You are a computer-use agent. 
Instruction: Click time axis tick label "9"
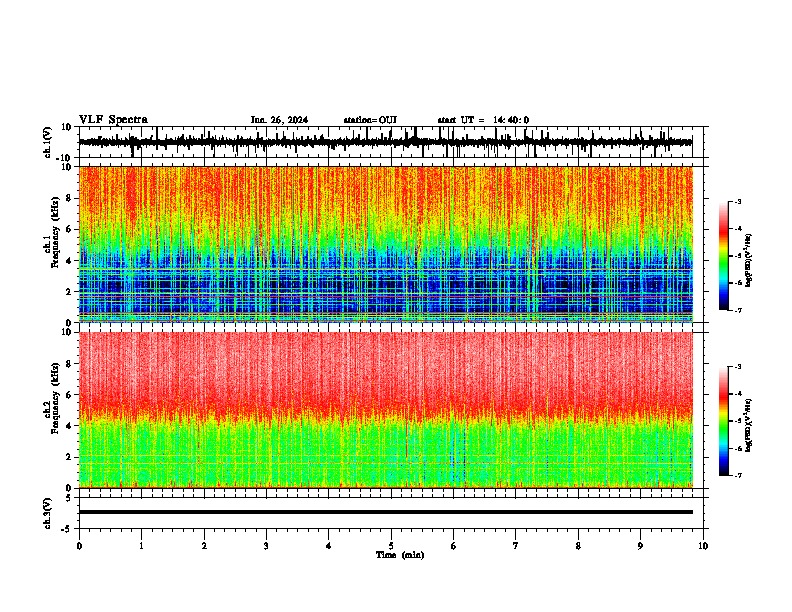point(640,546)
